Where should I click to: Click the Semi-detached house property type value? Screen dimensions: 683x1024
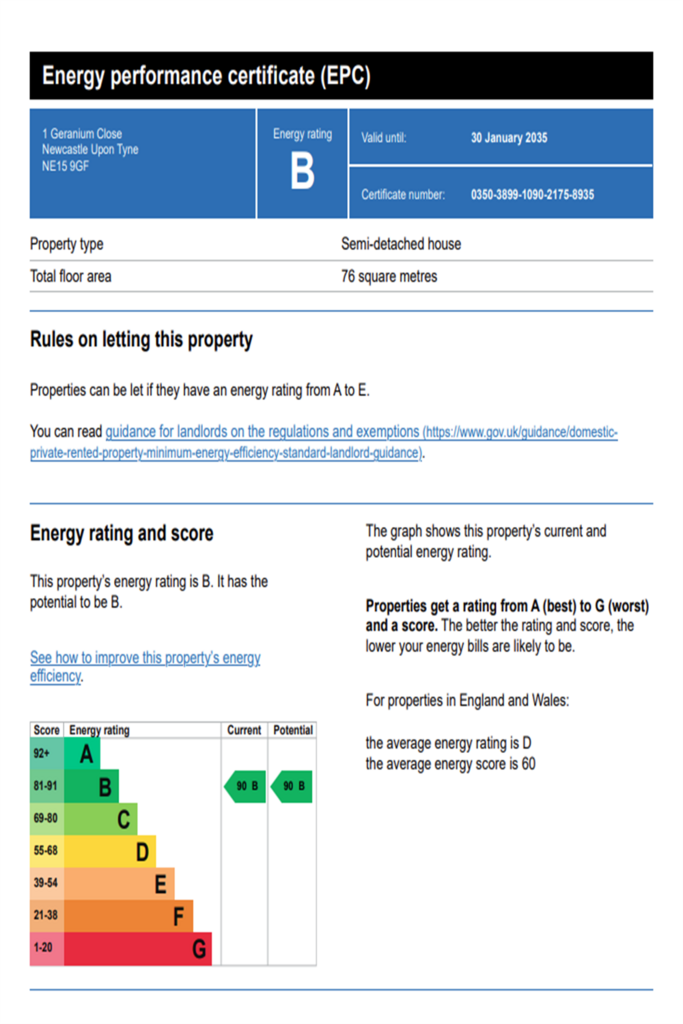pos(401,244)
